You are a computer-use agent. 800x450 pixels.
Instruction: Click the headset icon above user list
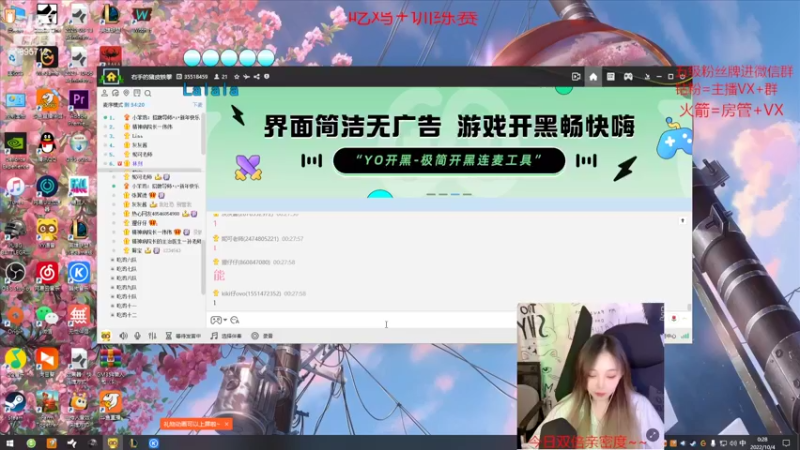[x=115, y=93]
